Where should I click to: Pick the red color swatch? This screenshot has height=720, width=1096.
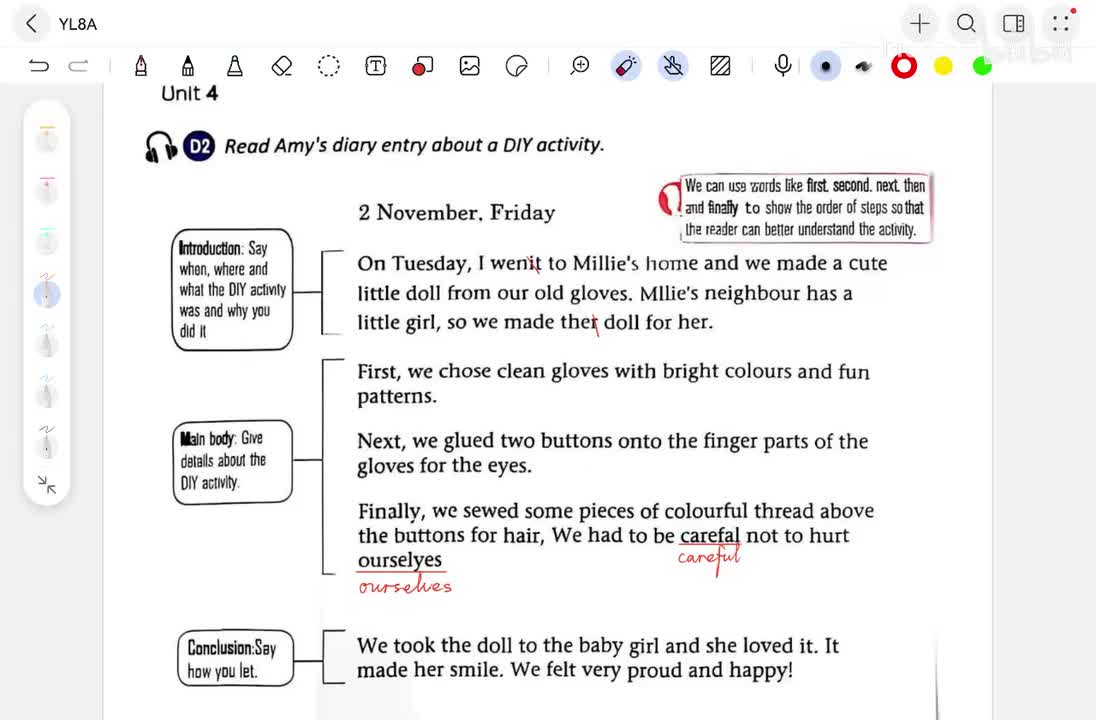pyautogui.click(x=904, y=66)
